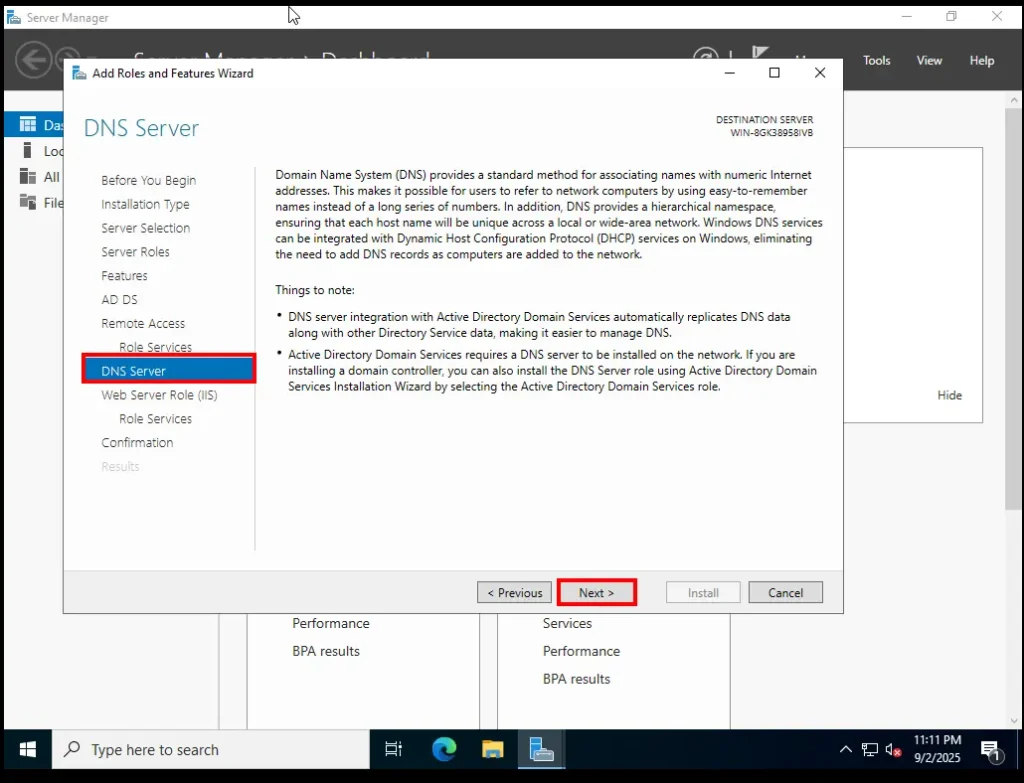Screen dimensions: 1024x783
Task: Select the AD DS step
Action: click(x=120, y=300)
